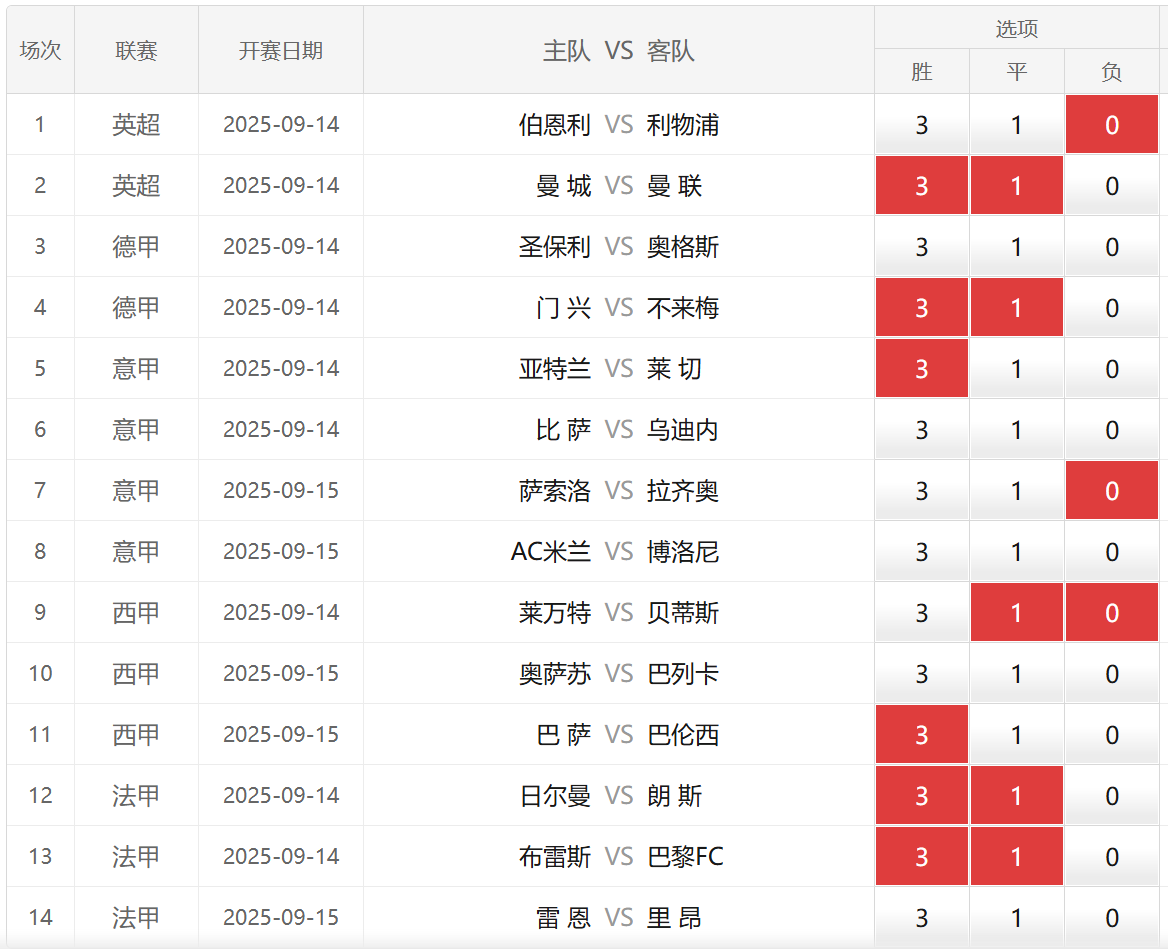This screenshot has width=1168, height=950.
Task: Select the 胜 option for 奥萨苏 VS 巴列卡
Action: tap(921, 674)
